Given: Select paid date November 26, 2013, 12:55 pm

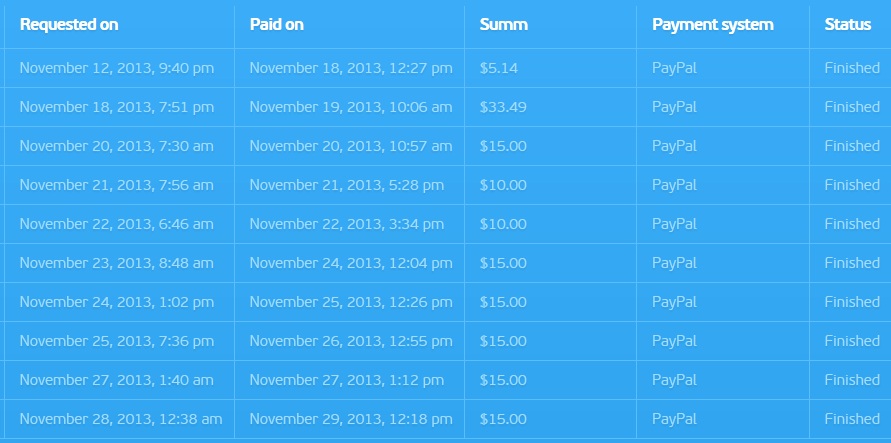Looking at the screenshot, I should click(351, 341).
